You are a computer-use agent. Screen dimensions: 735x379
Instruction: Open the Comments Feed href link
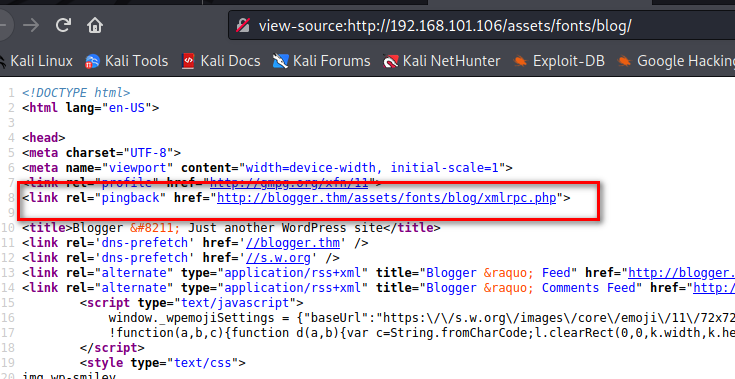714,288
